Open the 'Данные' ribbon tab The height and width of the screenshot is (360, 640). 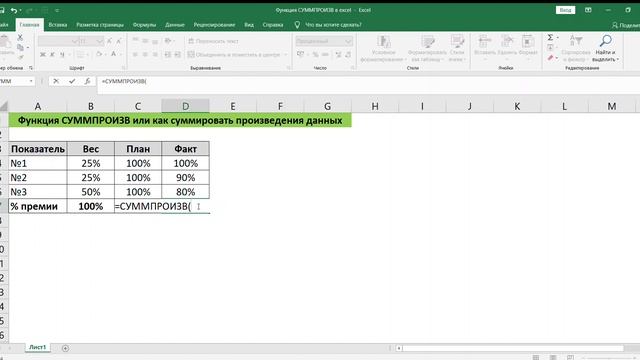pyautogui.click(x=175, y=25)
